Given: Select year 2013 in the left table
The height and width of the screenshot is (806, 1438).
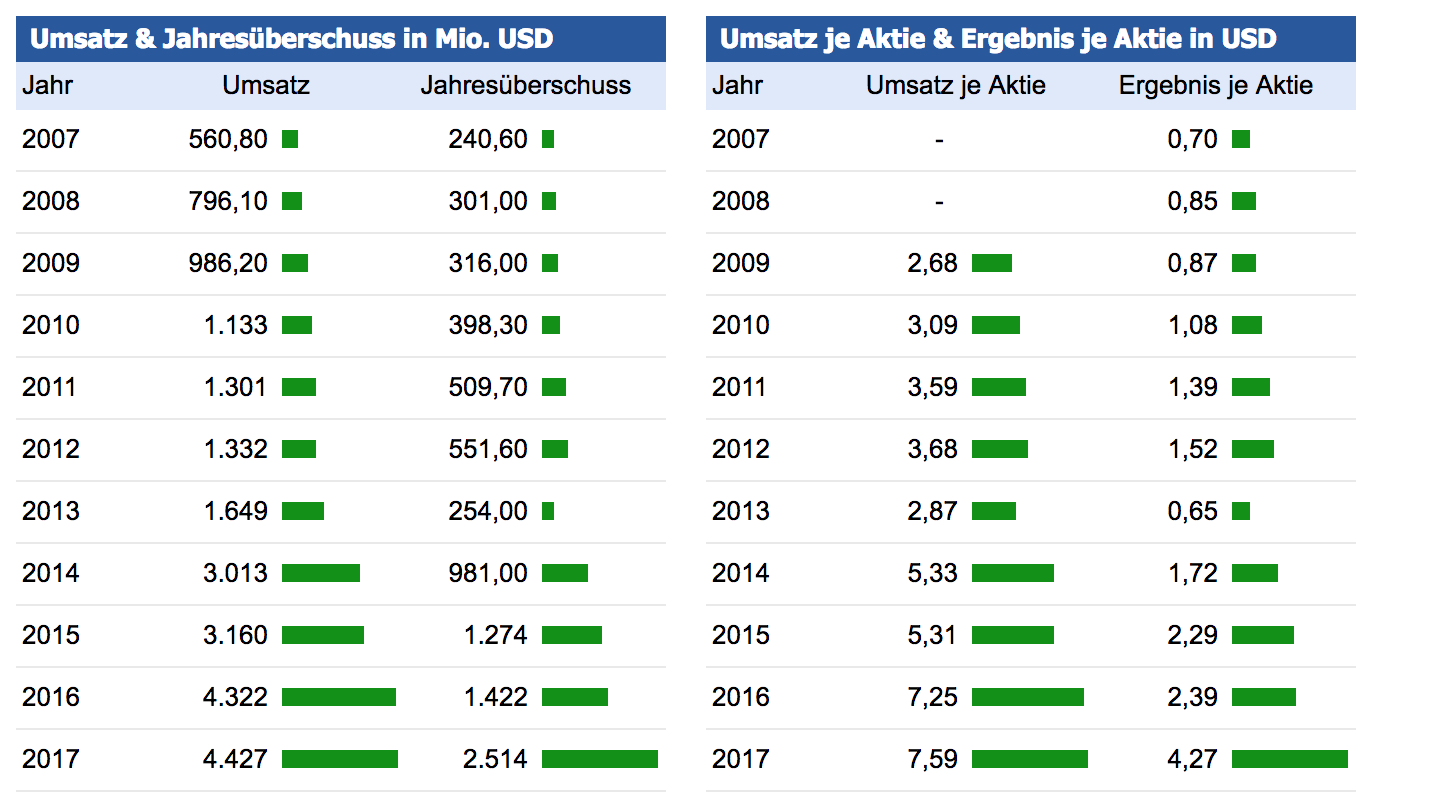Looking at the screenshot, I should coord(50,511).
